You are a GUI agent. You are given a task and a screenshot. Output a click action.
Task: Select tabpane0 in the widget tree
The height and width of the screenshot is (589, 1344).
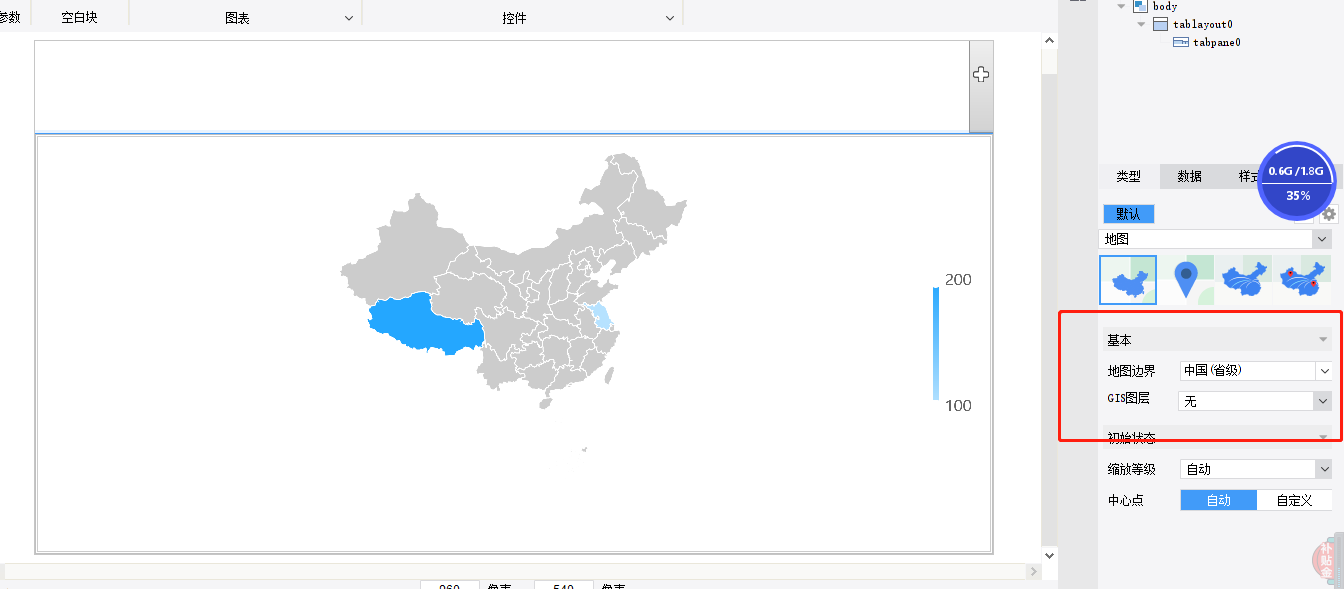point(1216,42)
